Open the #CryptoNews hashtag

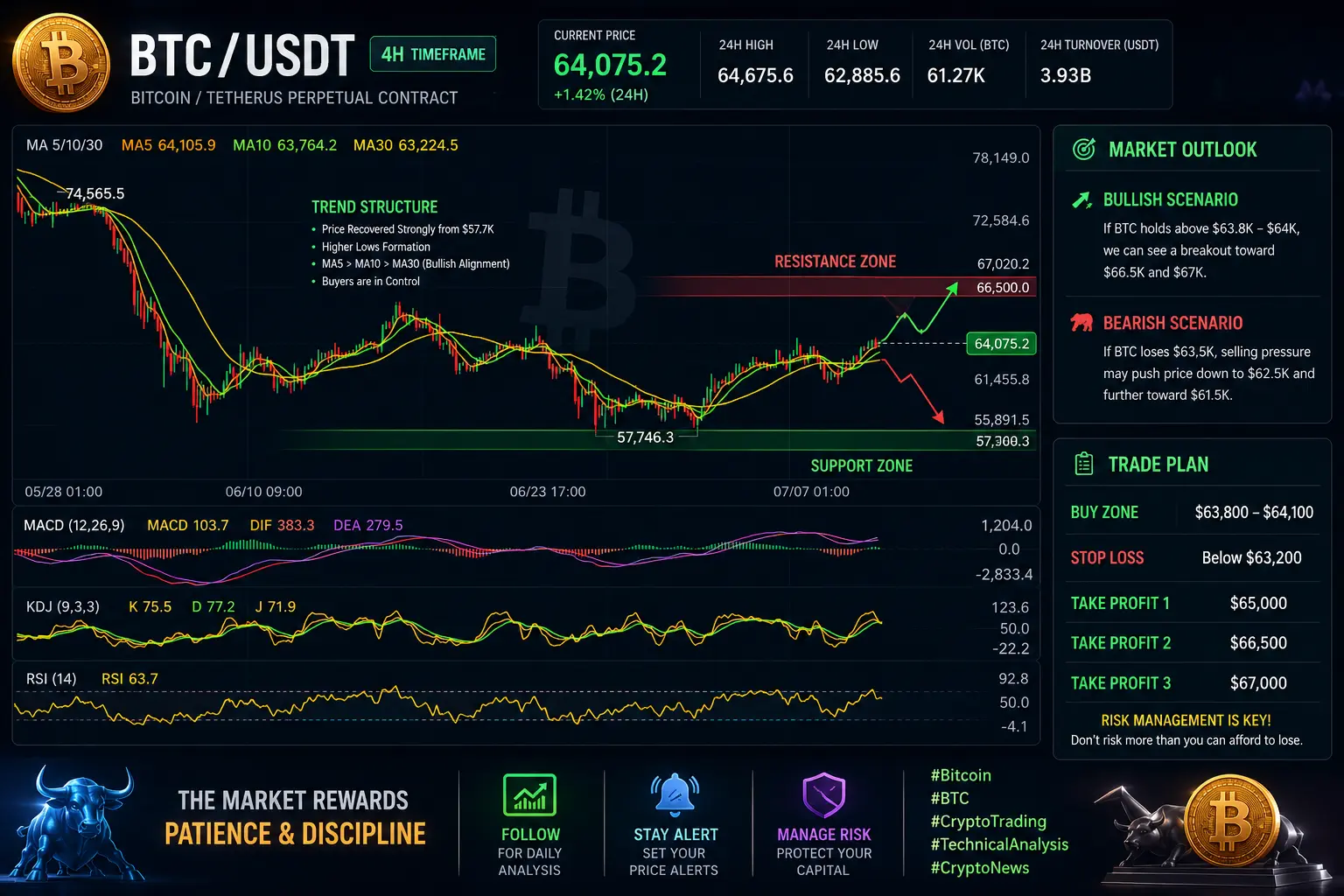point(979,868)
